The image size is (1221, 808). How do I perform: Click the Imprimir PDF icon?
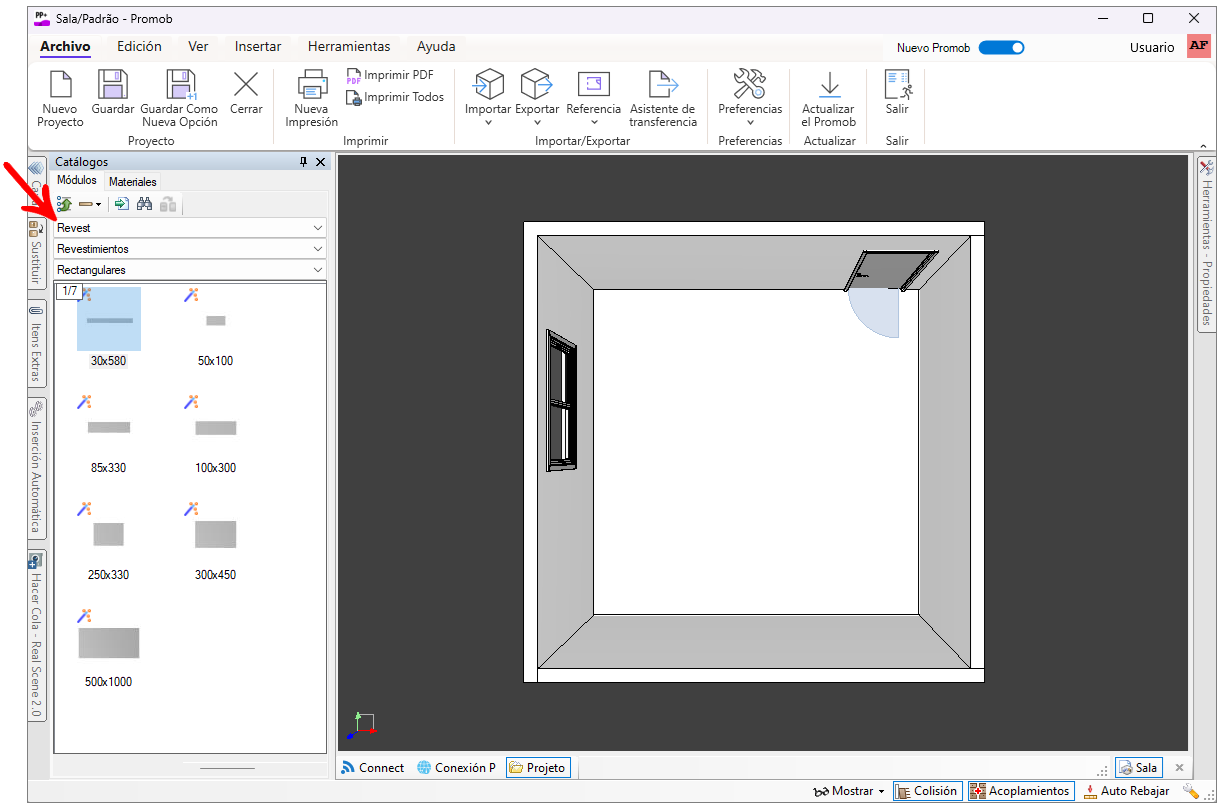353,76
